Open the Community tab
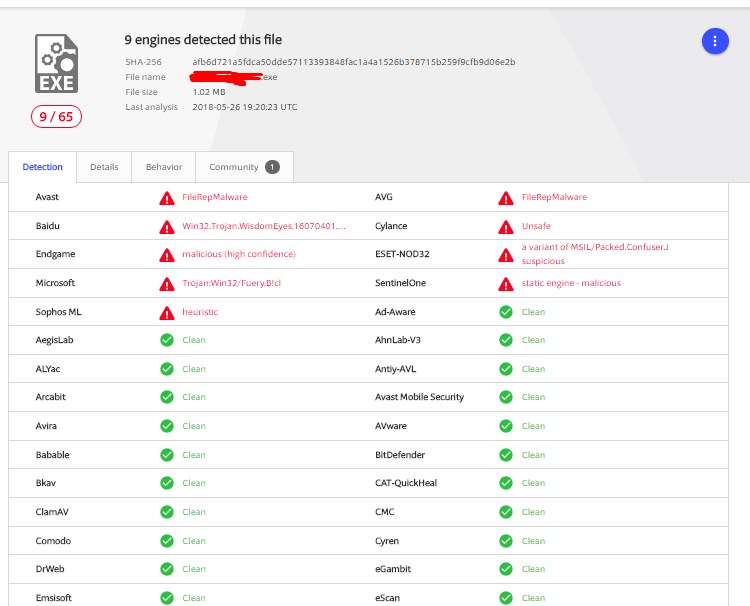750x606 pixels. pyautogui.click(x=244, y=167)
